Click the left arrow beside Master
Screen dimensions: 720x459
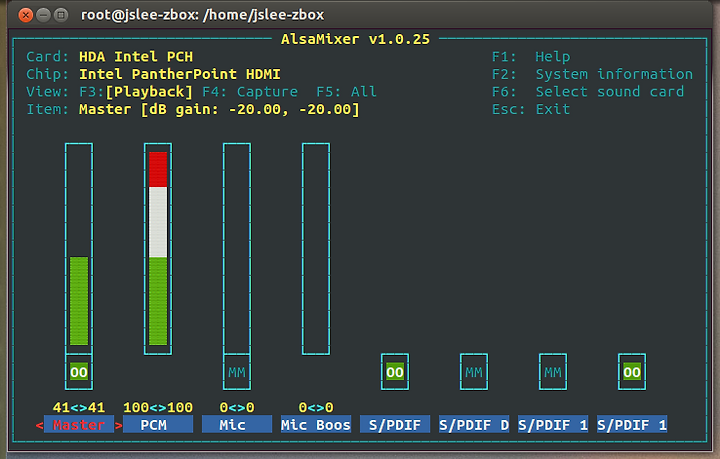pos(39,425)
